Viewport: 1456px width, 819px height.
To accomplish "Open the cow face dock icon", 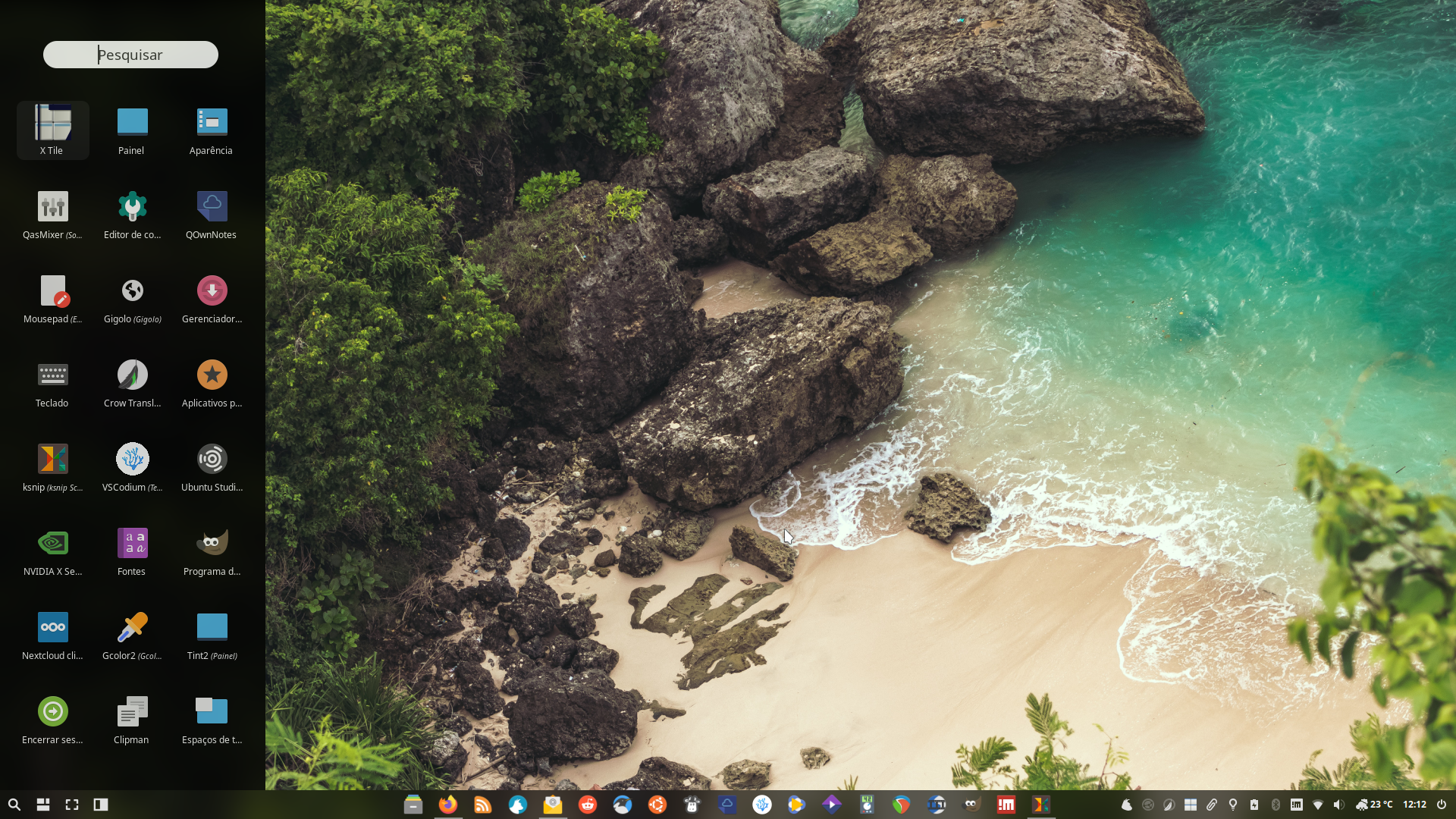I will [692, 805].
